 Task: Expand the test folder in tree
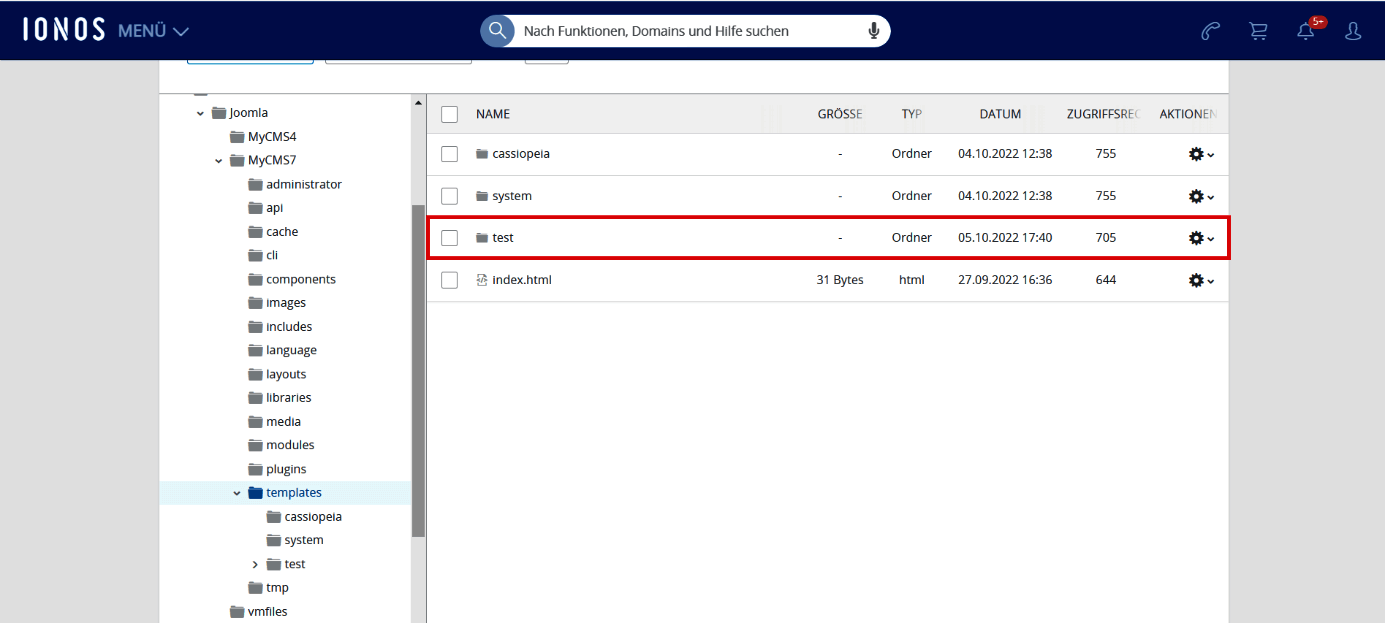click(255, 565)
